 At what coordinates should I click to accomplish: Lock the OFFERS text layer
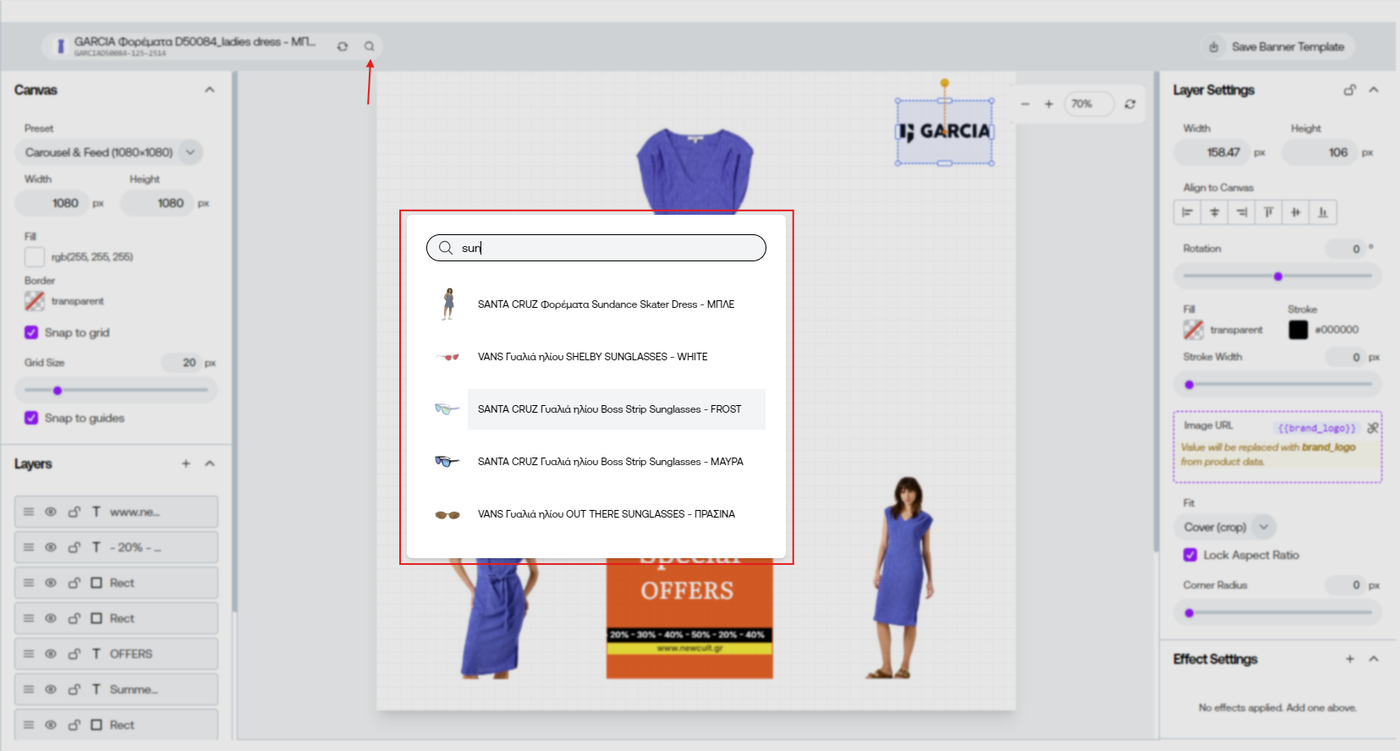point(74,654)
